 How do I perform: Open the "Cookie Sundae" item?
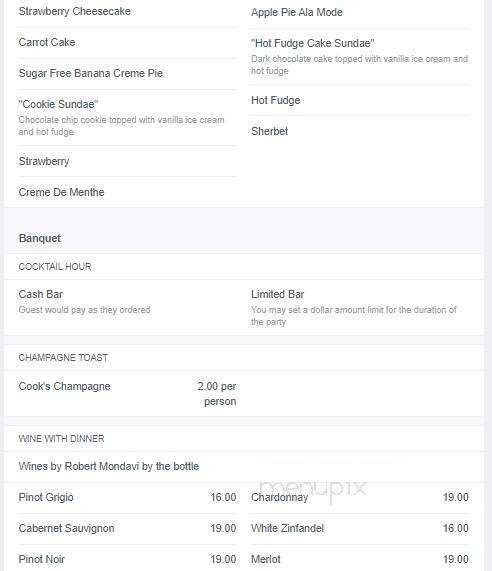point(58,104)
